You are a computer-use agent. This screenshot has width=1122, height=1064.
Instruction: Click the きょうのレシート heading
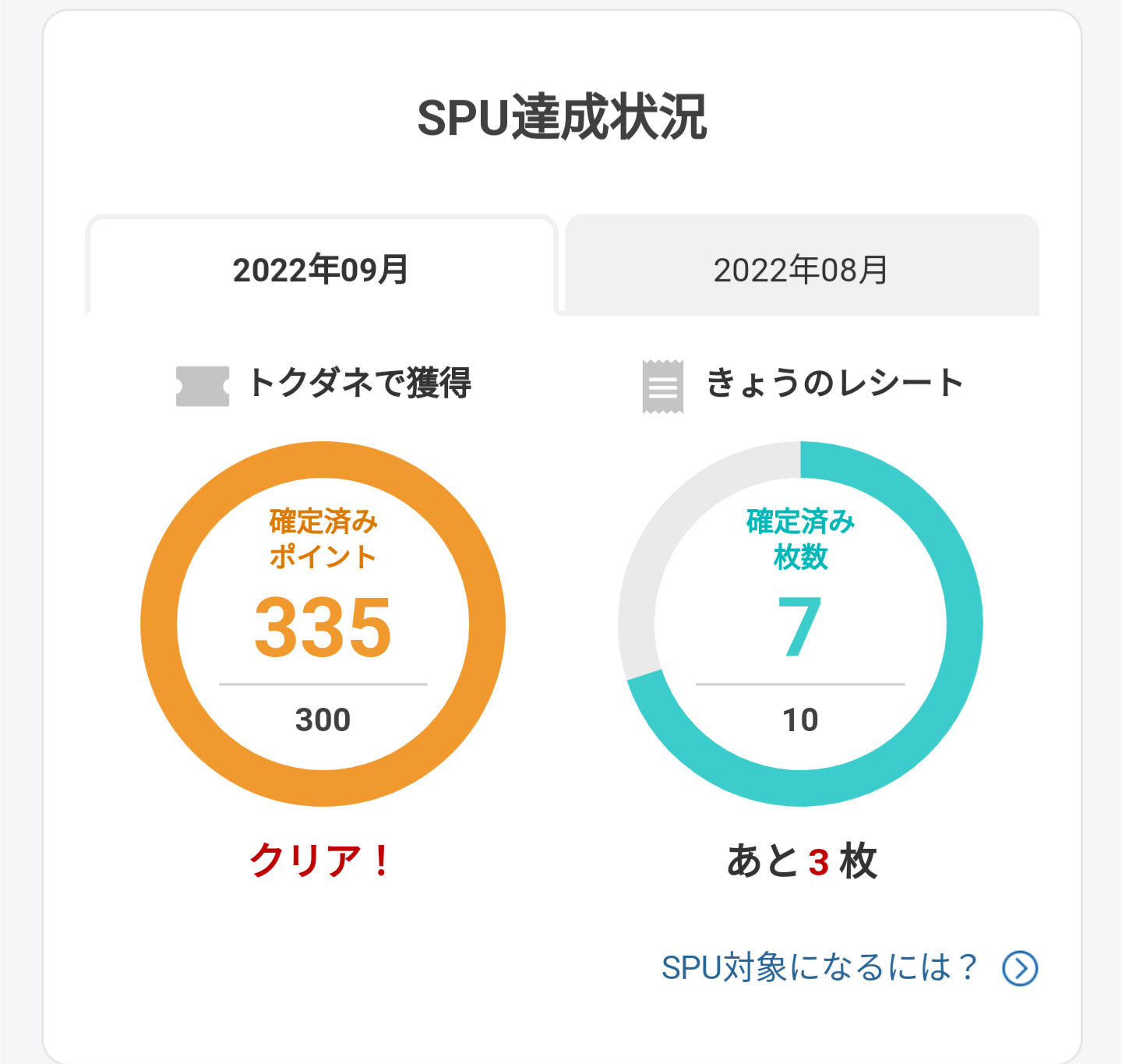coord(834,384)
